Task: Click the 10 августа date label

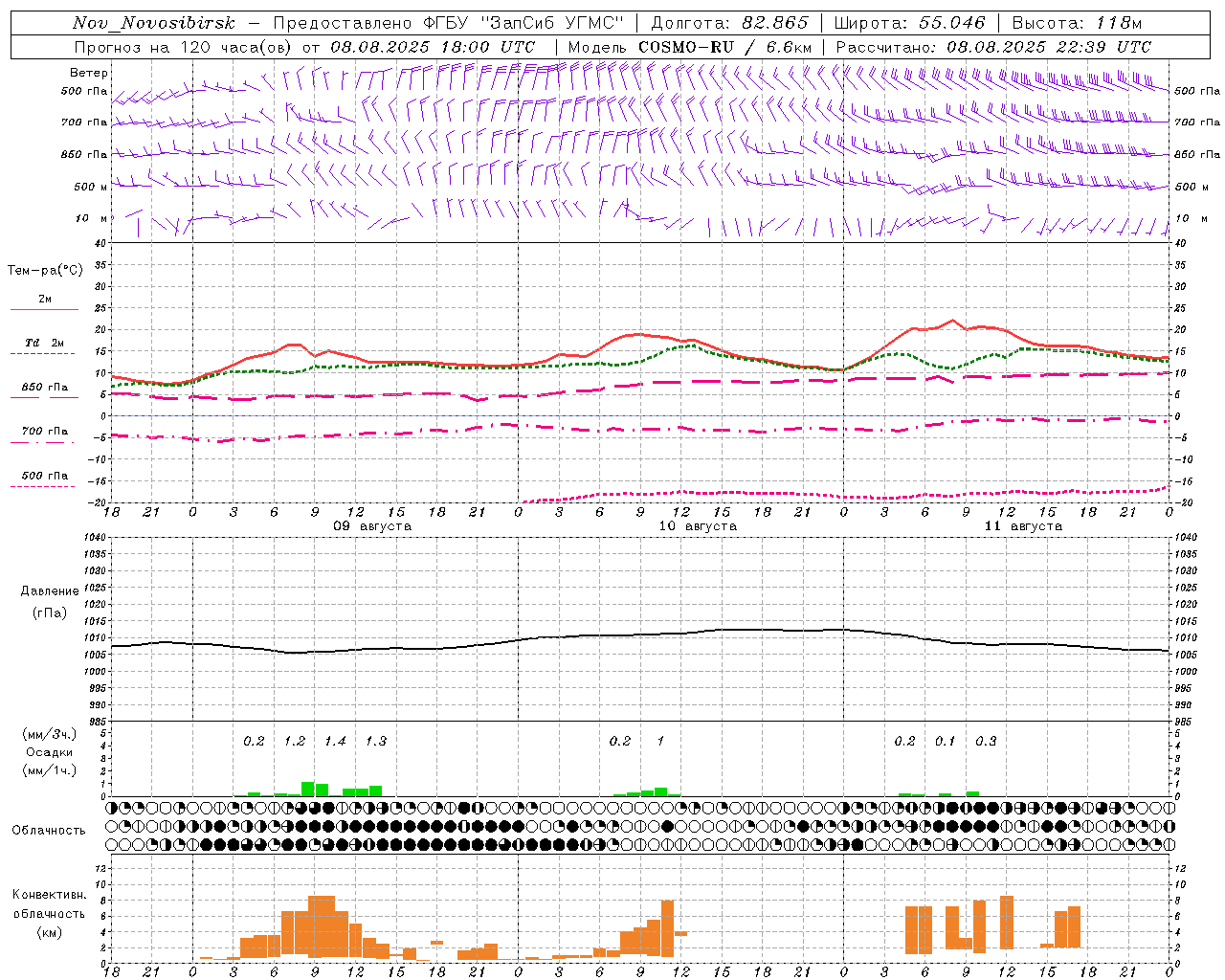Action: tap(698, 526)
